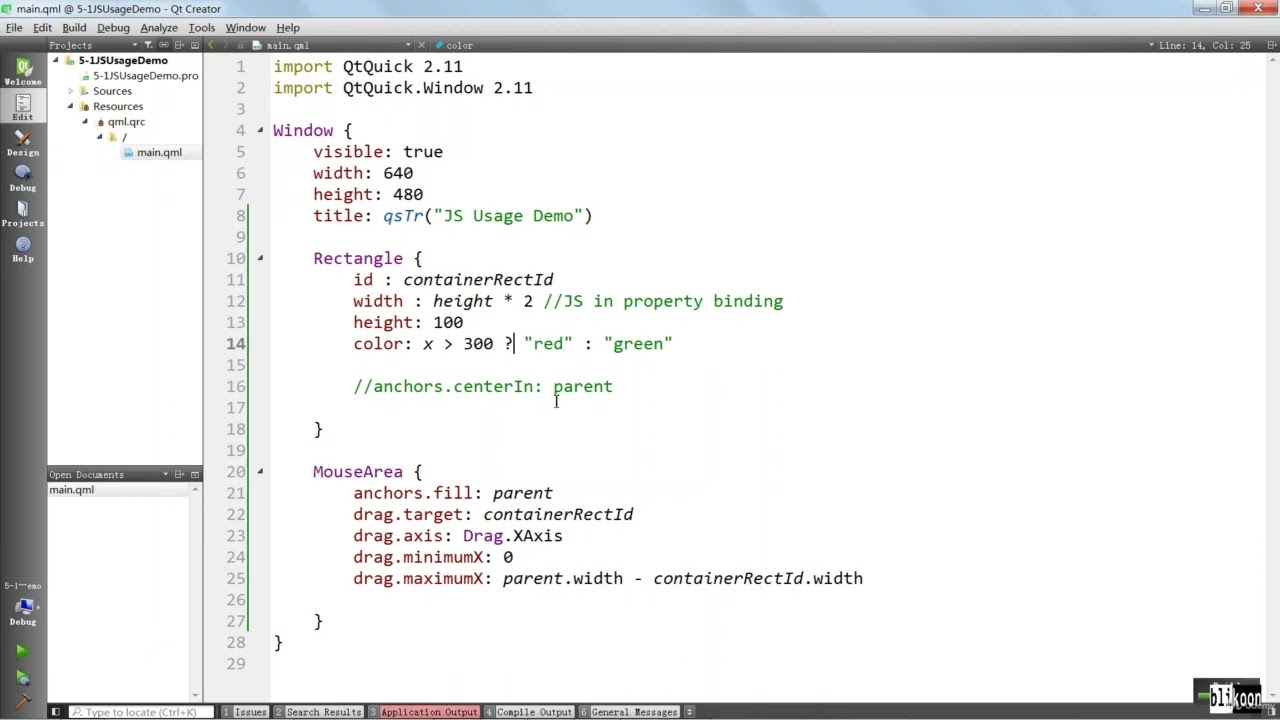This screenshot has height=720, width=1280.
Task: Select main.qml in the project tree
Action: (x=159, y=152)
